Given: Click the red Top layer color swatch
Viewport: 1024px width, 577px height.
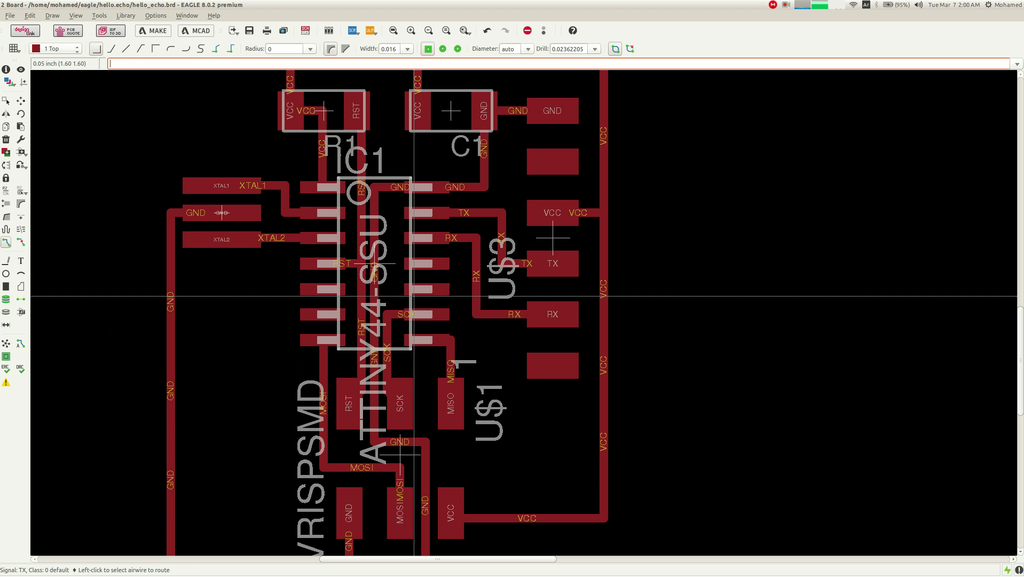Looking at the screenshot, I should 36,49.
